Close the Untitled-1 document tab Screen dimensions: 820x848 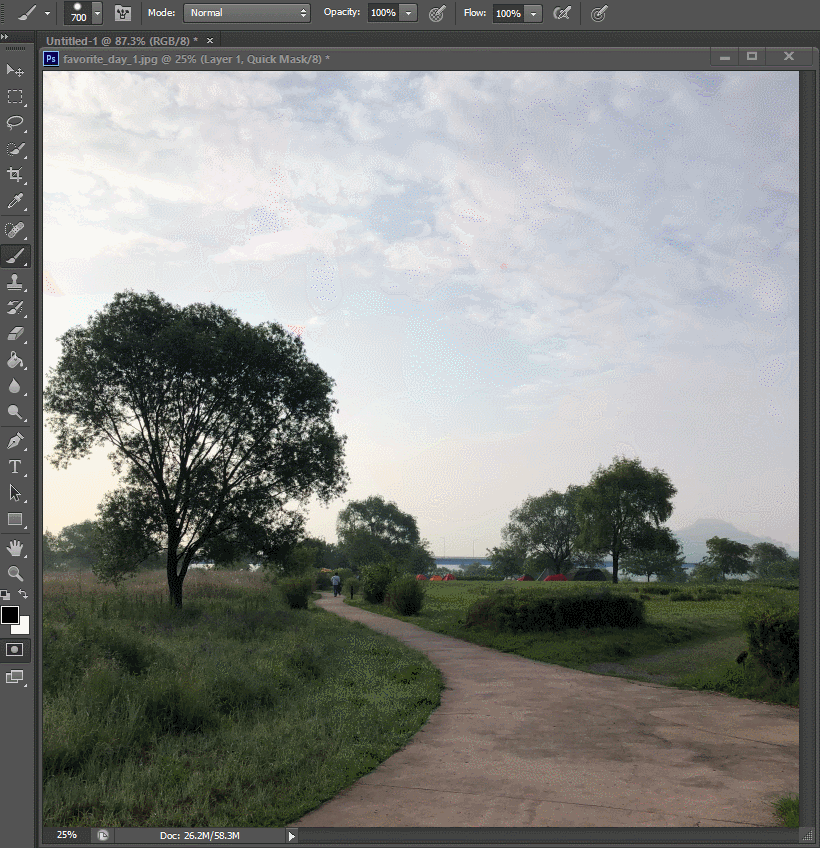[x=210, y=41]
